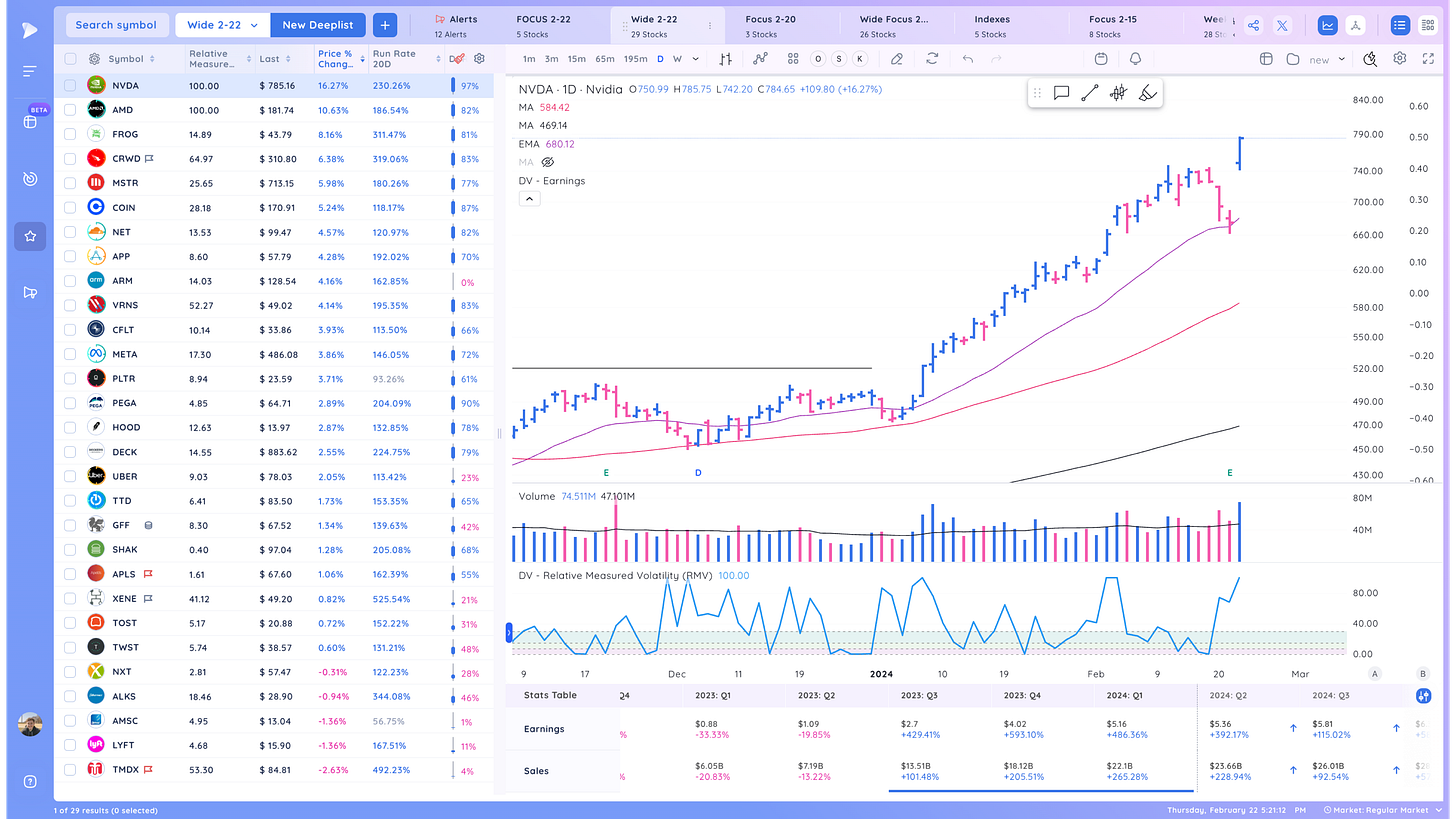Switch to the FOCUS 2-22 tab

(546, 25)
